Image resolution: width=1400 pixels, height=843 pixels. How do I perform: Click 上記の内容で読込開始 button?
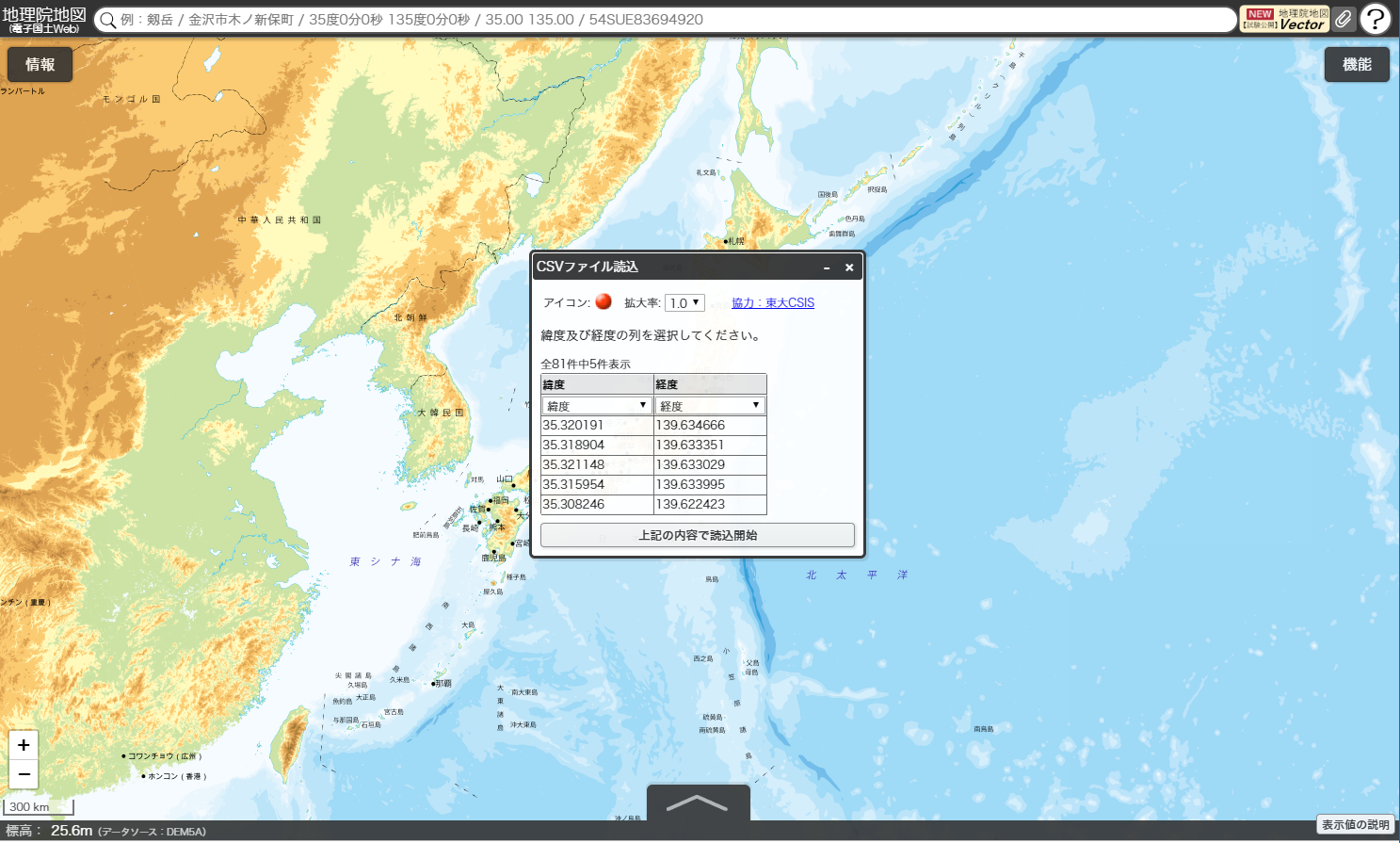coord(698,535)
